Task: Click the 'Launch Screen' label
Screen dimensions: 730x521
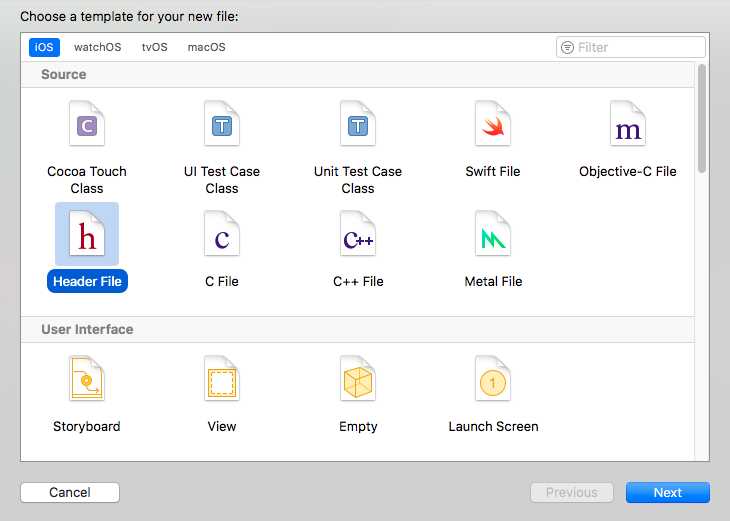Action: coord(493,426)
